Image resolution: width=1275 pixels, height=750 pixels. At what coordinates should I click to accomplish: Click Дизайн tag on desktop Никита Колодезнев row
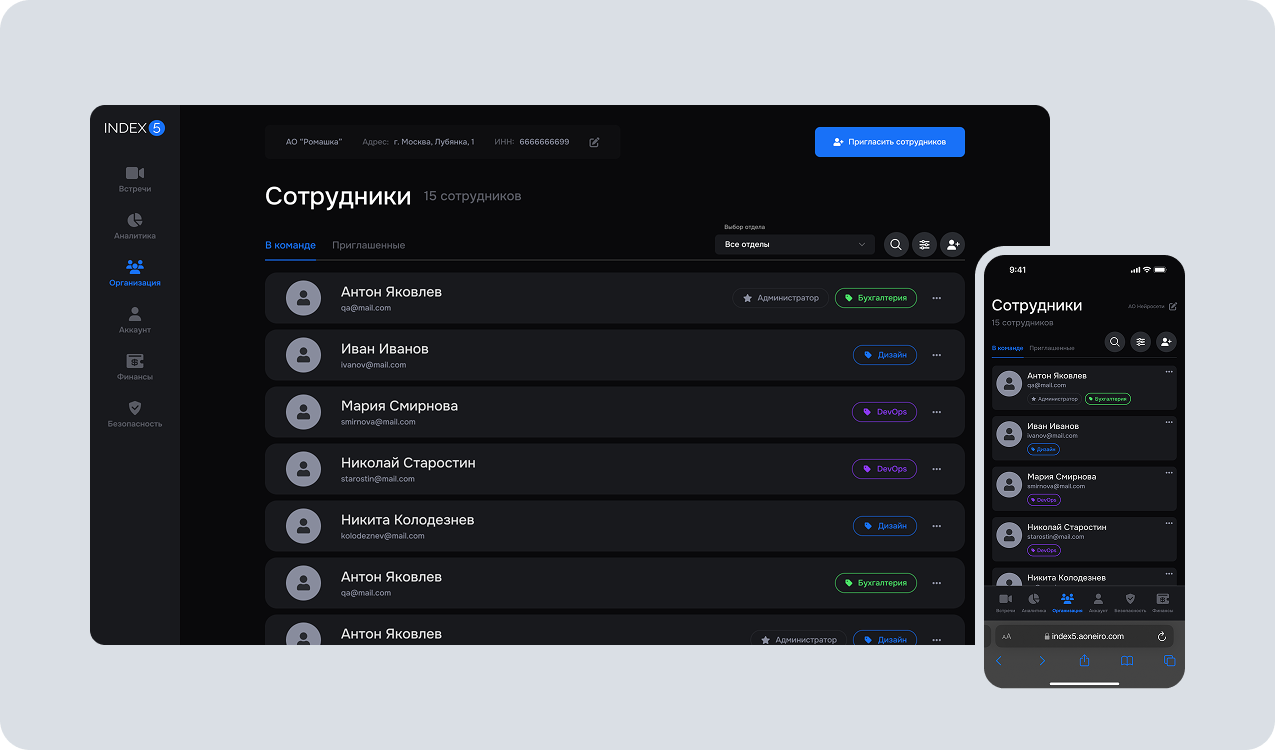tap(885, 526)
